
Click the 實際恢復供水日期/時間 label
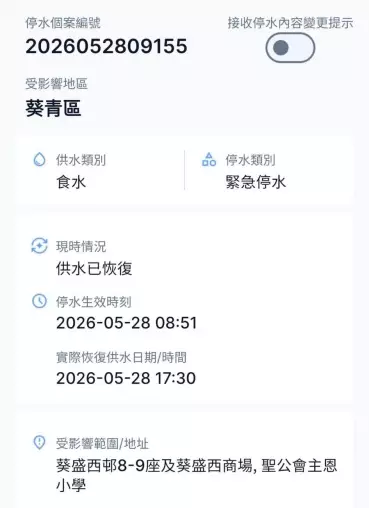click(121, 357)
